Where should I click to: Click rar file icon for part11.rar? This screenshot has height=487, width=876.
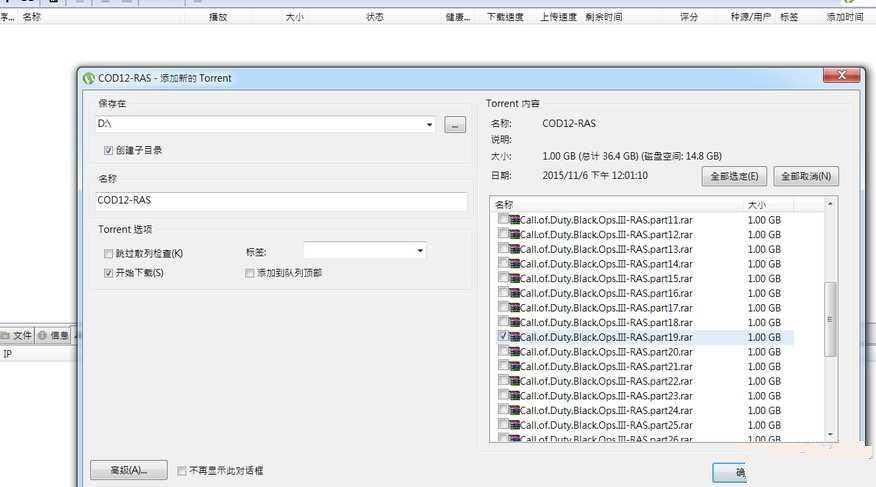point(515,220)
